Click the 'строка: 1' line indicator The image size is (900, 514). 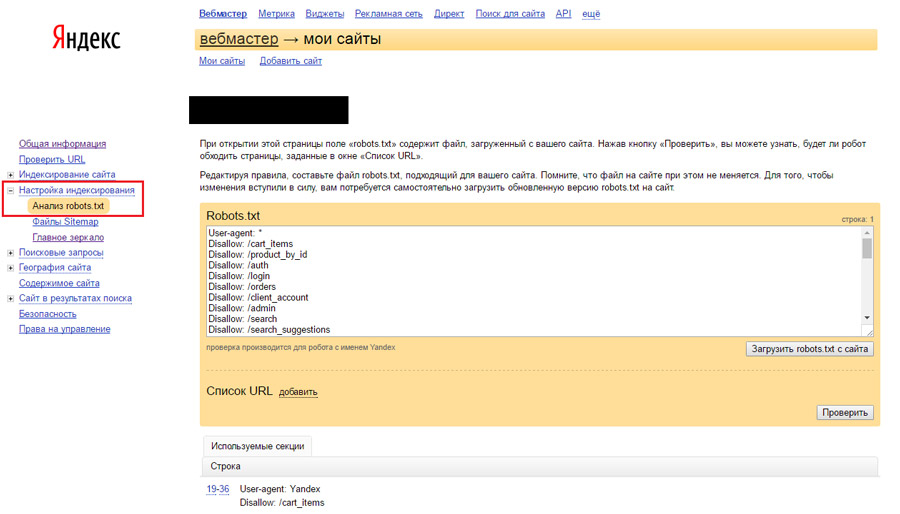(858, 219)
